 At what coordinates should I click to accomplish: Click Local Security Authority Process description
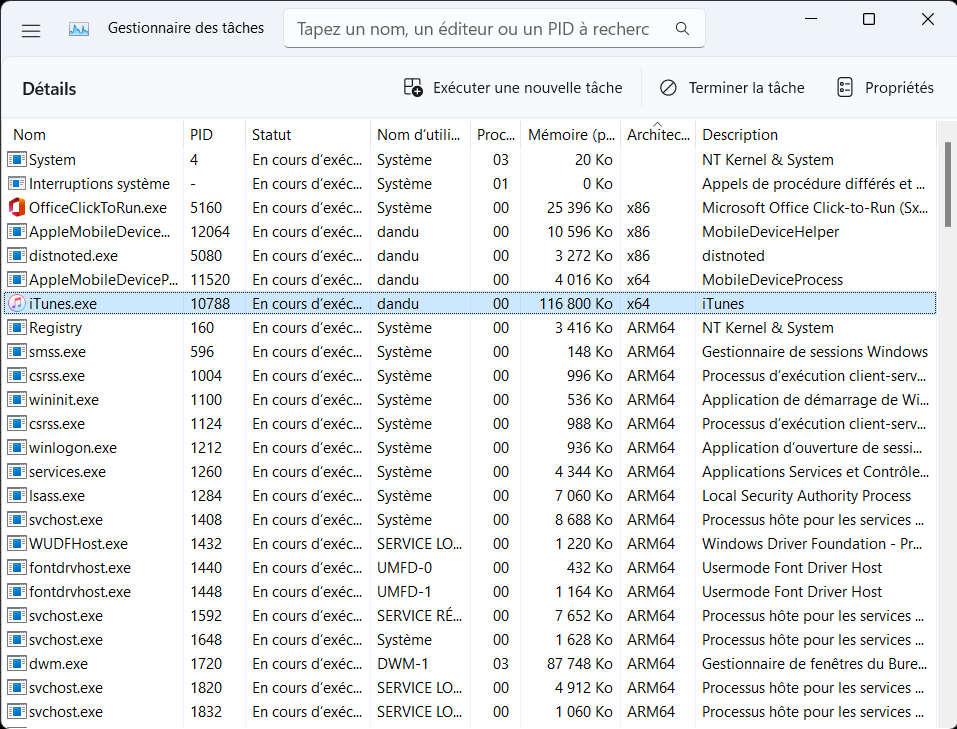point(806,496)
